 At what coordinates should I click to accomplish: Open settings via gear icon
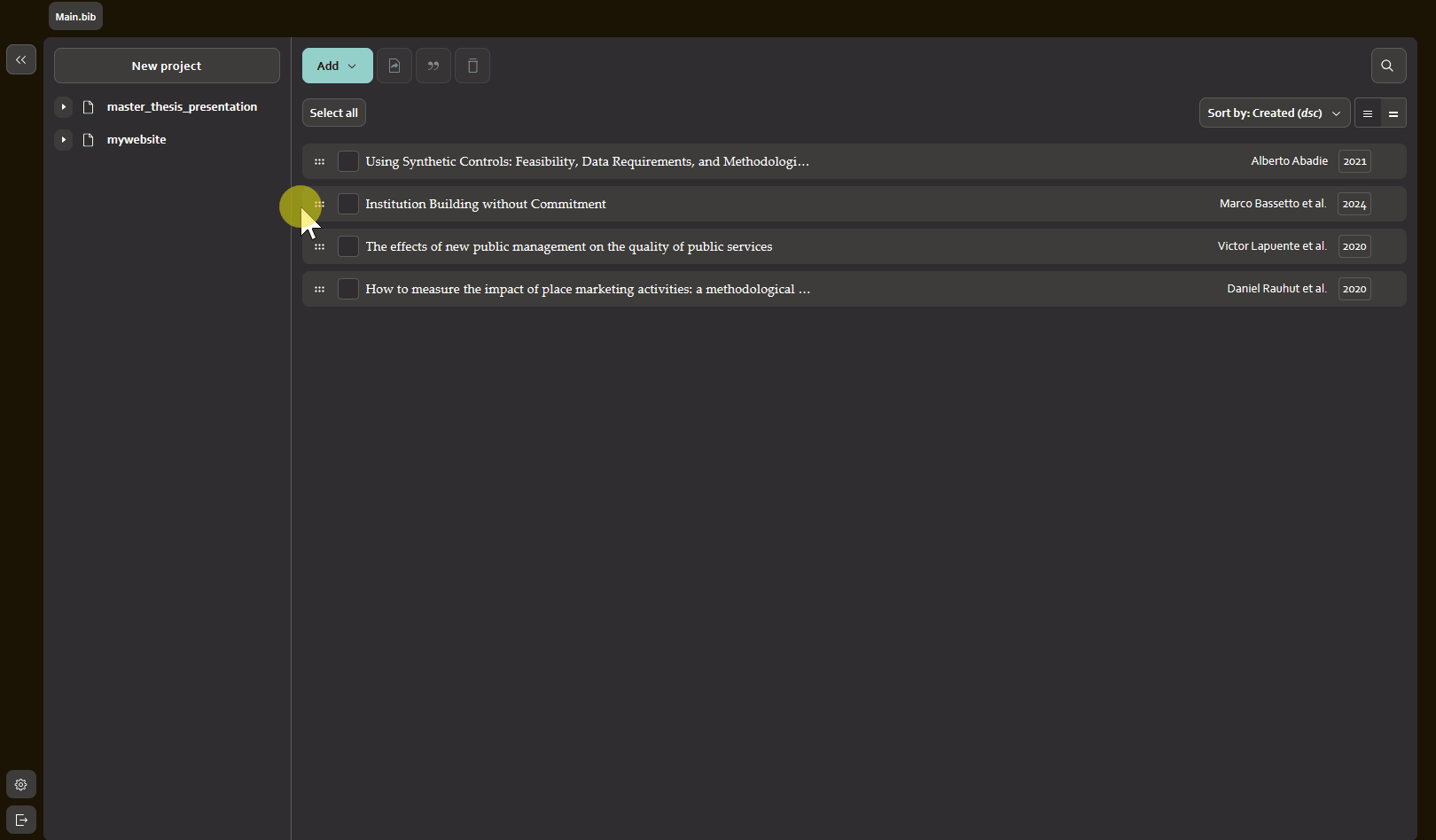(x=21, y=784)
